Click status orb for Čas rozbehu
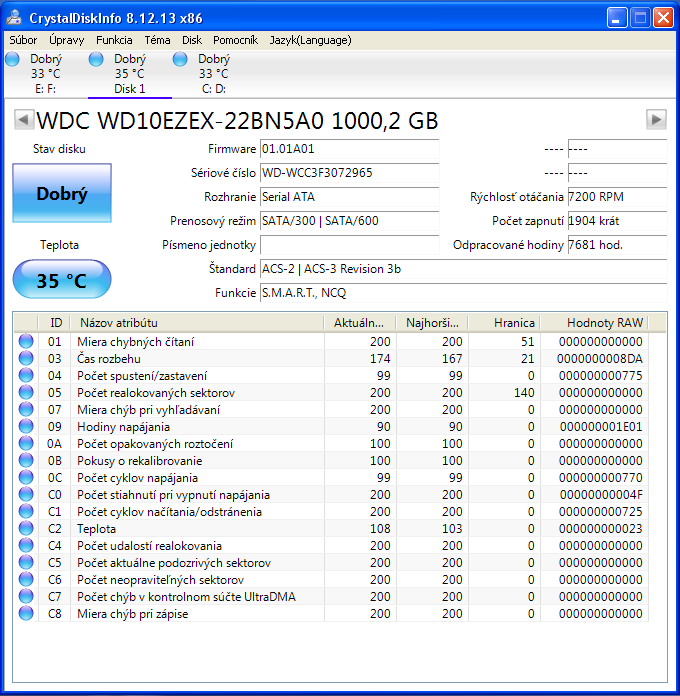The image size is (680, 696). [x=26, y=358]
